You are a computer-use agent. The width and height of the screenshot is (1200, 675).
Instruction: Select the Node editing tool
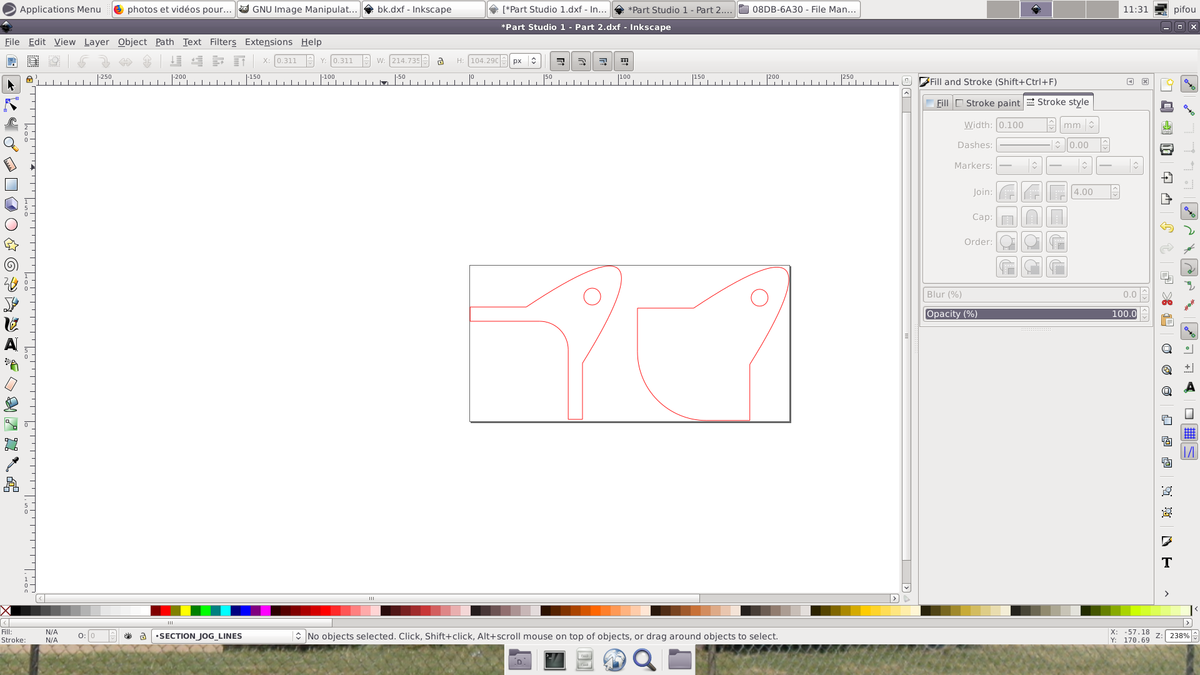[x=12, y=105]
